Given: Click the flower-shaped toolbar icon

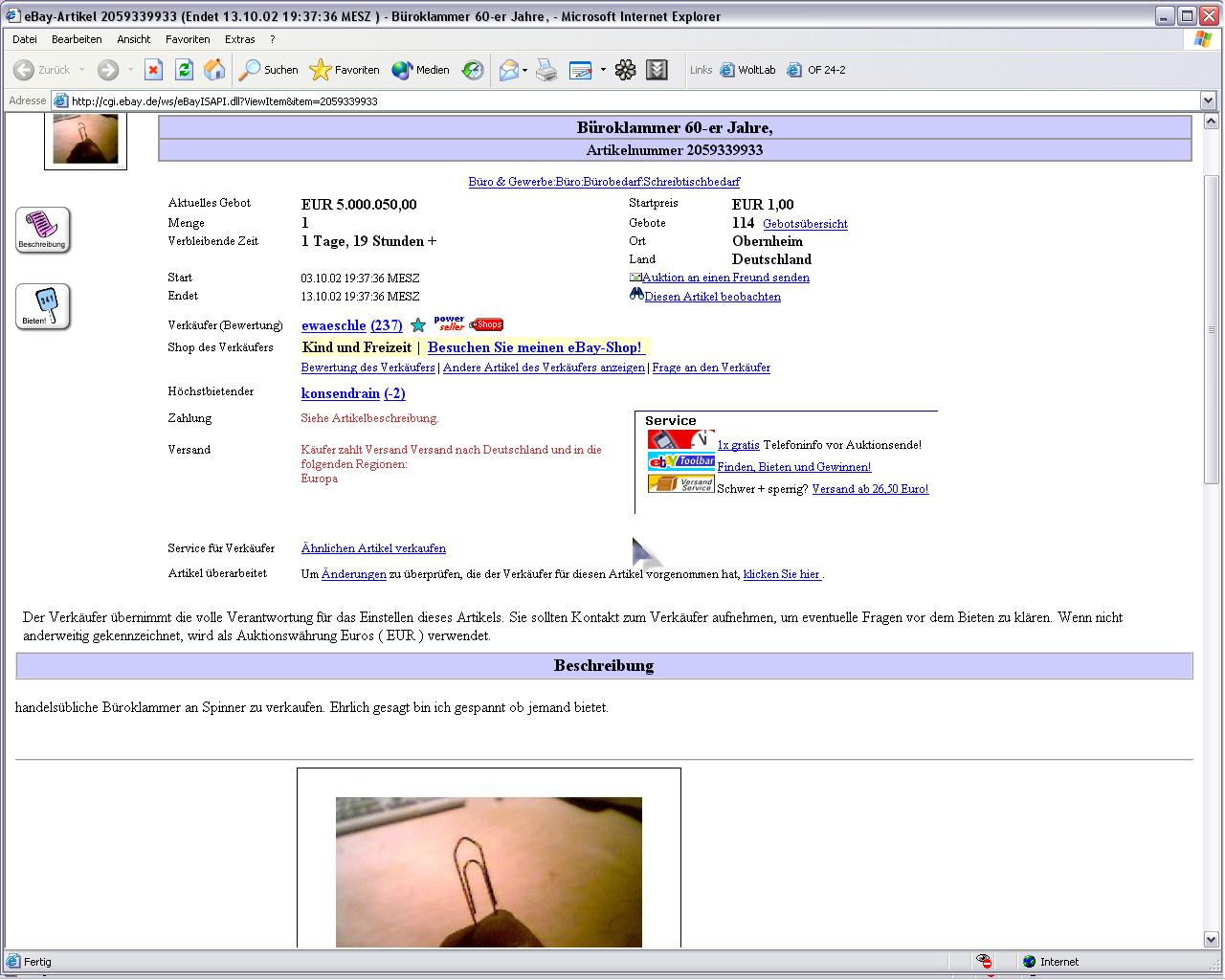Looking at the screenshot, I should pyautogui.click(x=625, y=70).
